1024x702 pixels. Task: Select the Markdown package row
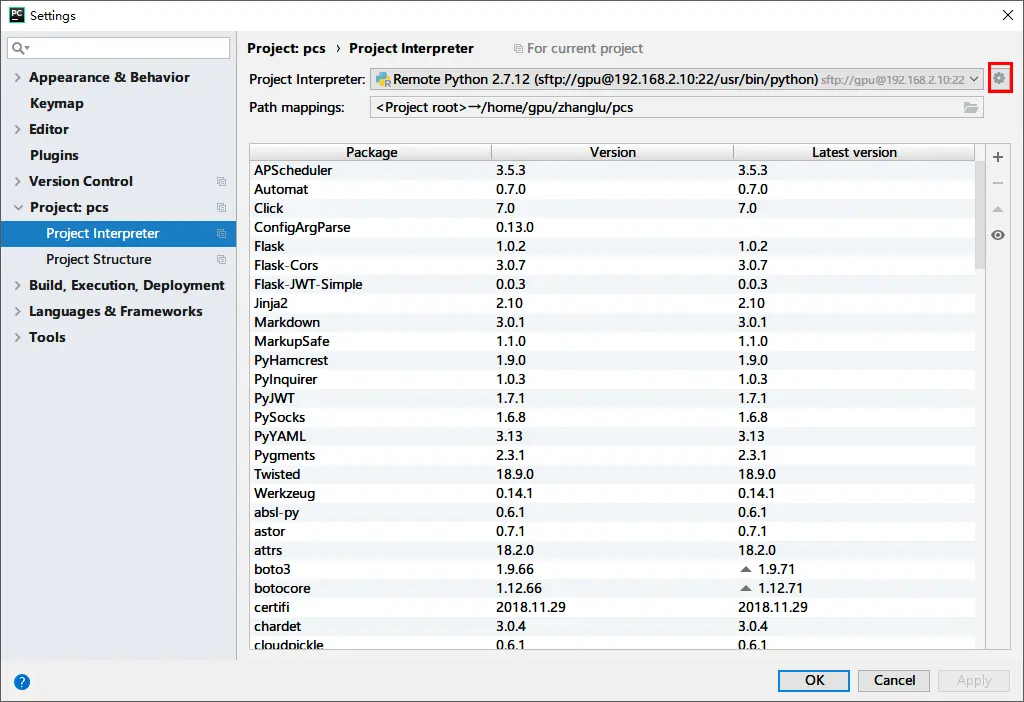click(612, 322)
